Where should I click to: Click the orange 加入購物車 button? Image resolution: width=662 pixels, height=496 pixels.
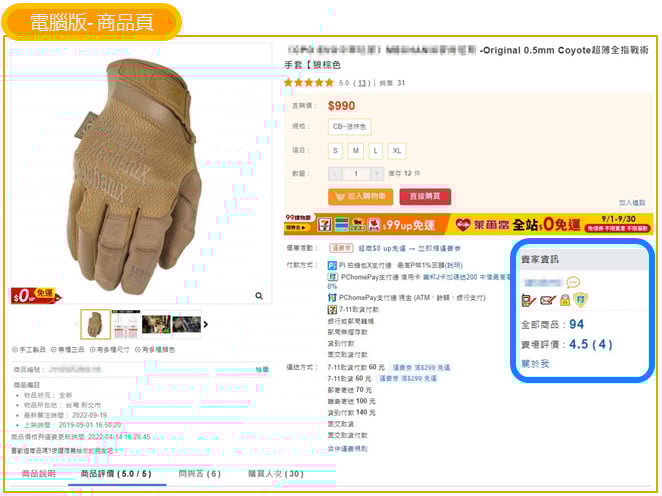[x=361, y=196]
